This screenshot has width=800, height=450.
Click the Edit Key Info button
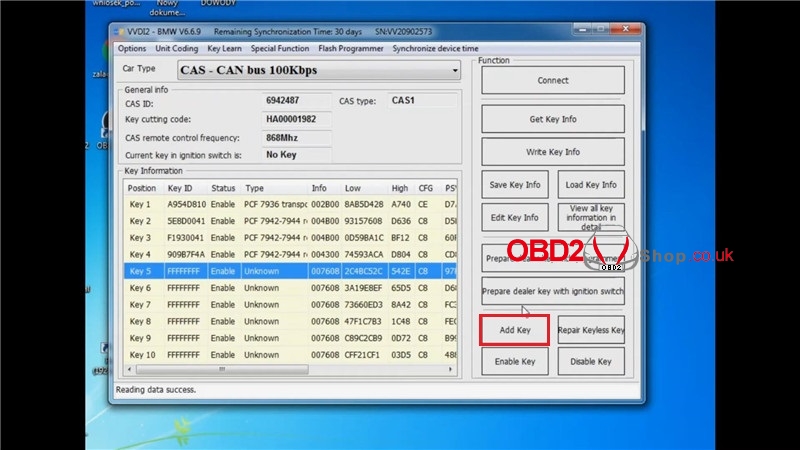tap(514, 217)
